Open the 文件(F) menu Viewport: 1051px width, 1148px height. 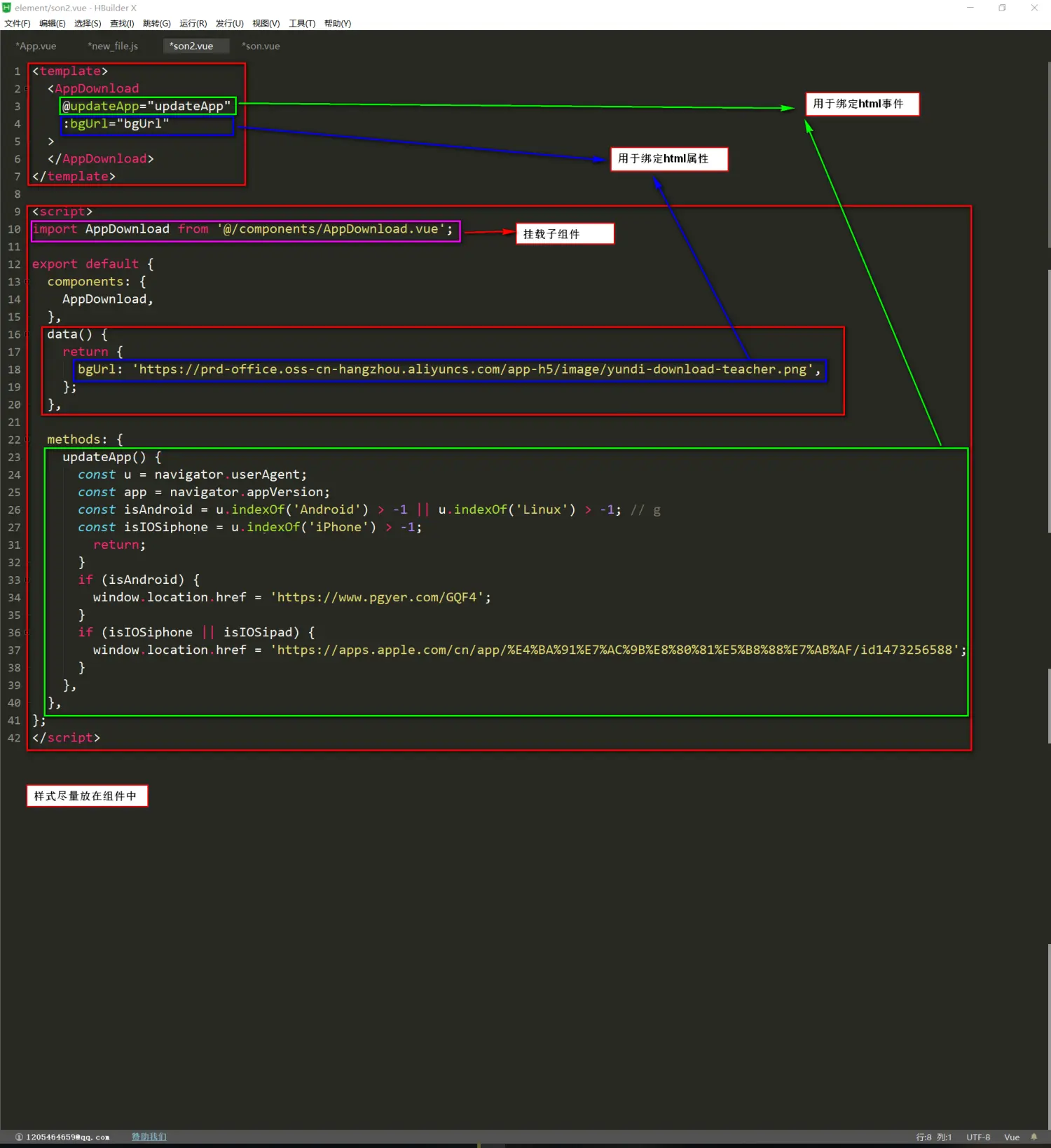point(18,23)
